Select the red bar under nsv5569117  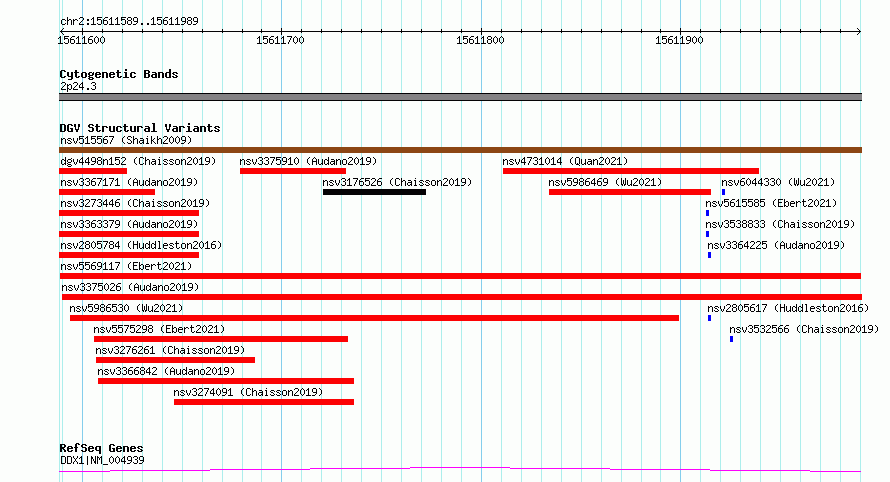point(460,276)
